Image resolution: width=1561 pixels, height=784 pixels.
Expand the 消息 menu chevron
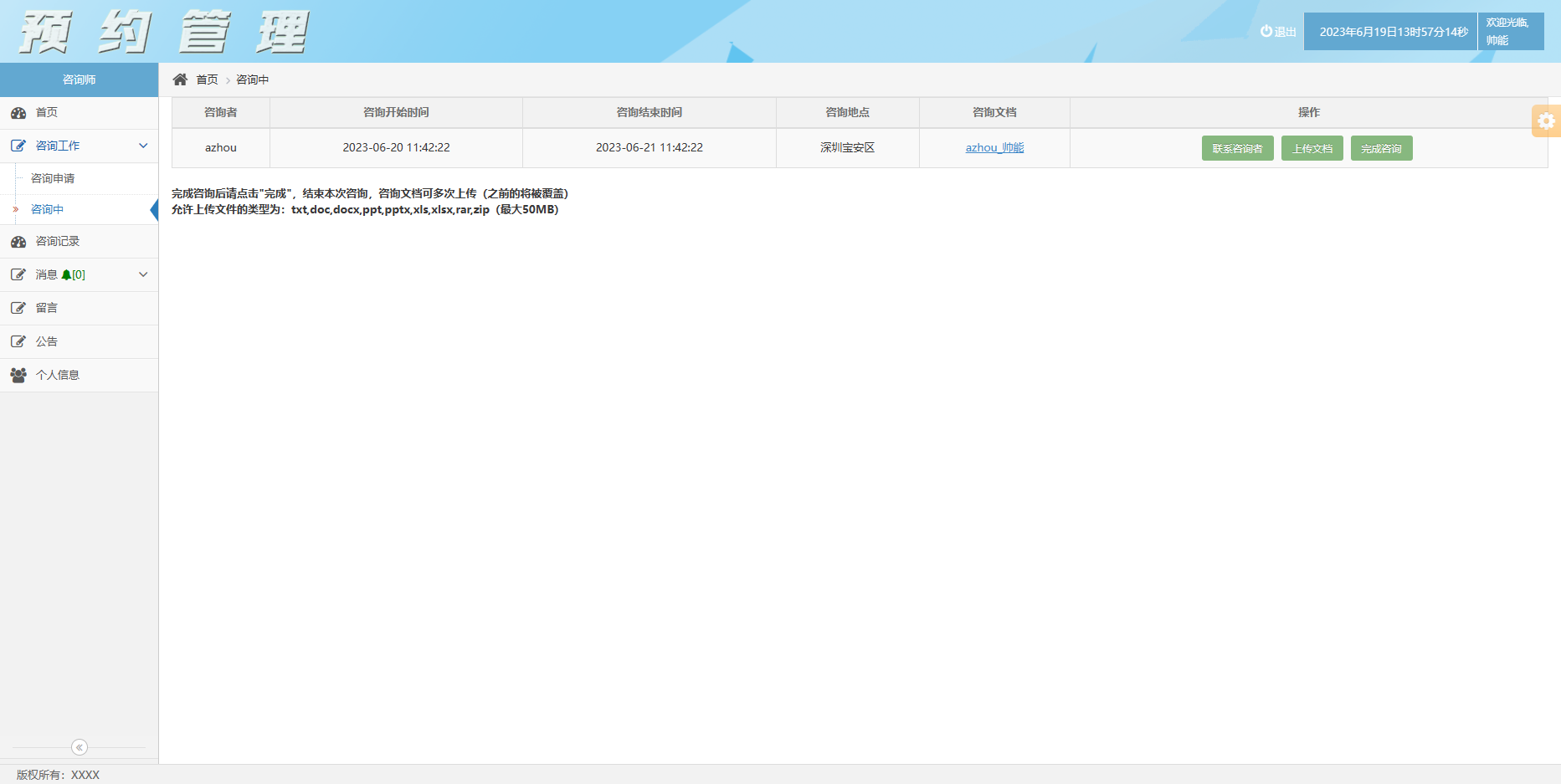[x=143, y=274]
